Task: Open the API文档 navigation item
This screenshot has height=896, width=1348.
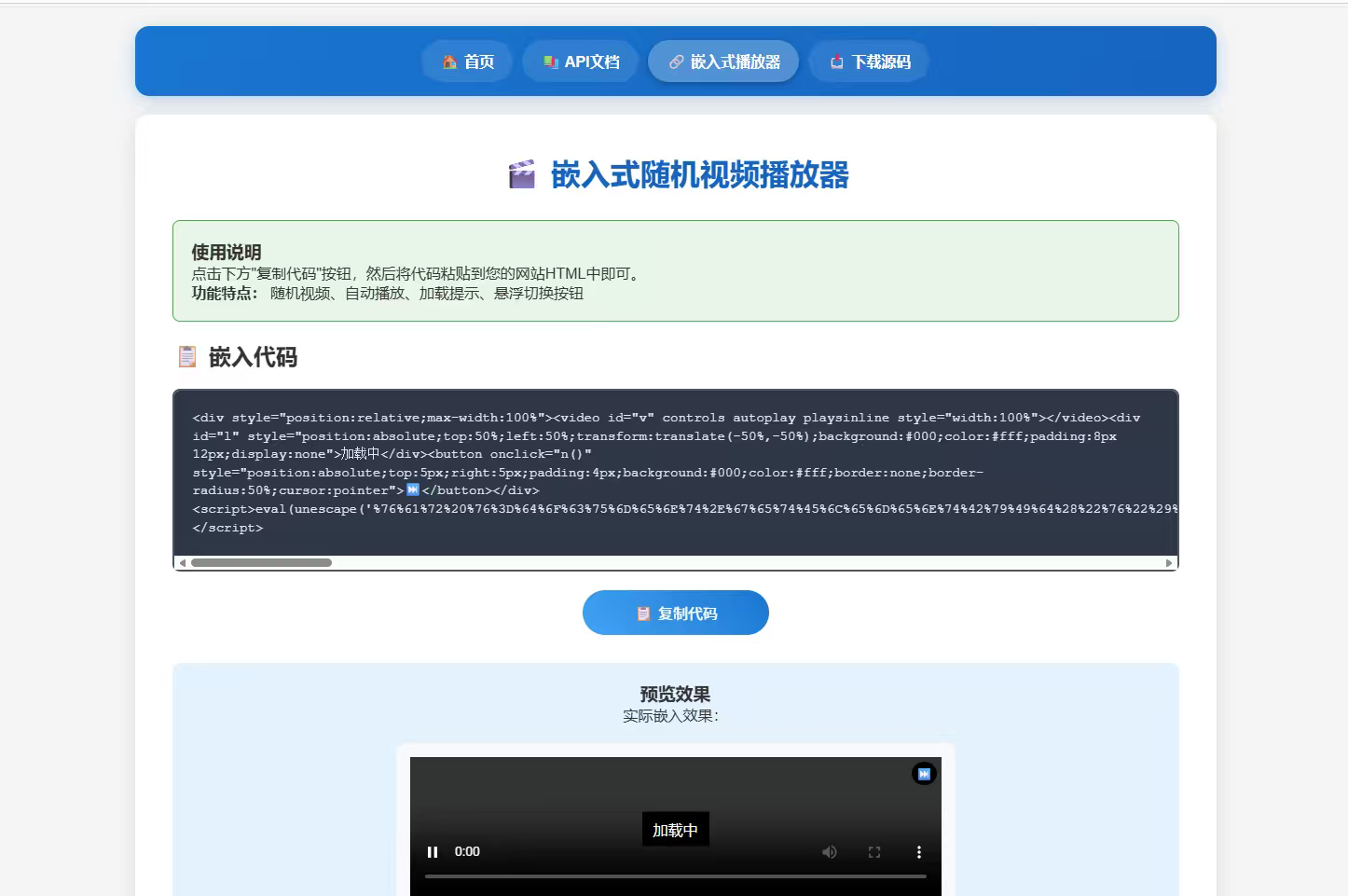Action: pos(581,62)
